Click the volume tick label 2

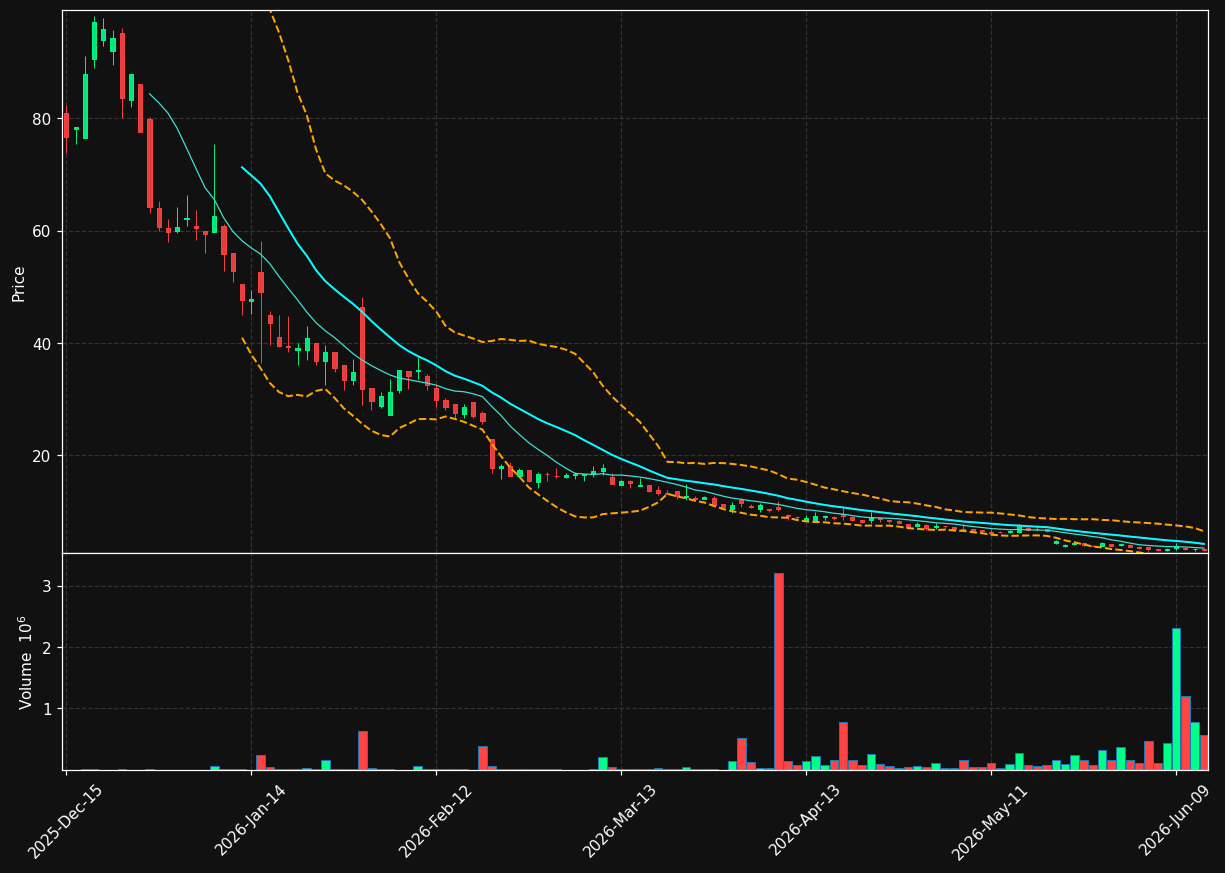tap(45, 648)
